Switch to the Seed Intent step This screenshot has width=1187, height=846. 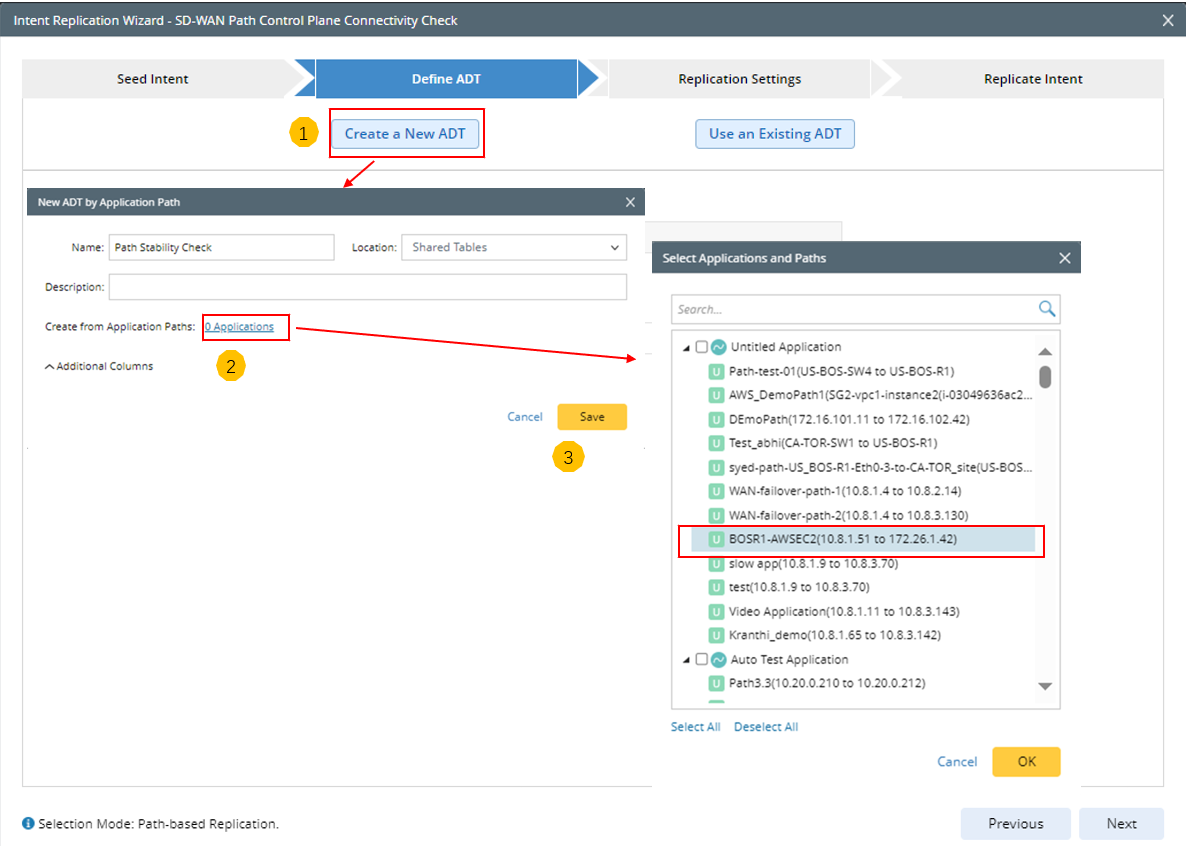(153, 79)
